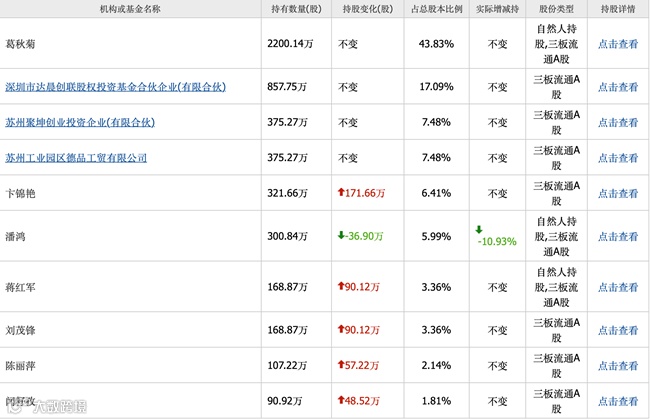
Task: Click 7.48% in the 苏州工业园区德晶工贸 row
Action: (x=437, y=158)
